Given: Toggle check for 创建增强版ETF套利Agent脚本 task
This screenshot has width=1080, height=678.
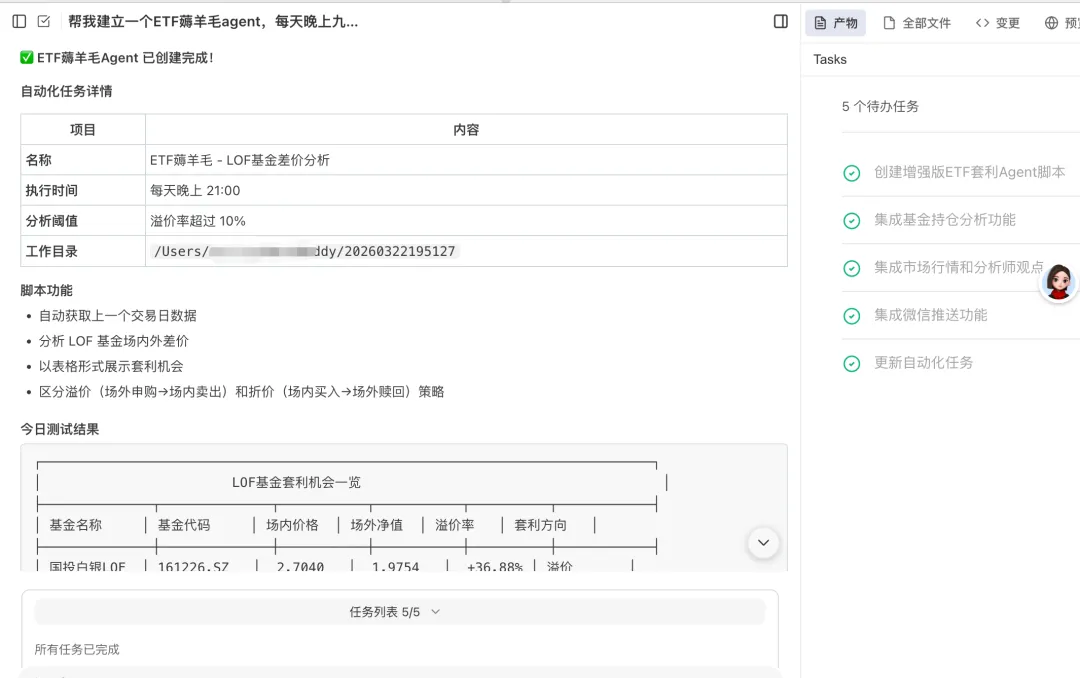Looking at the screenshot, I should click(852, 173).
